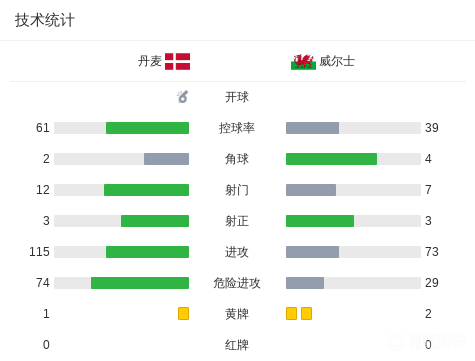This screenshot has width=475, height=361.
Task: Click Wales' gray dangerous attacks bar
Action: (305, 283)
